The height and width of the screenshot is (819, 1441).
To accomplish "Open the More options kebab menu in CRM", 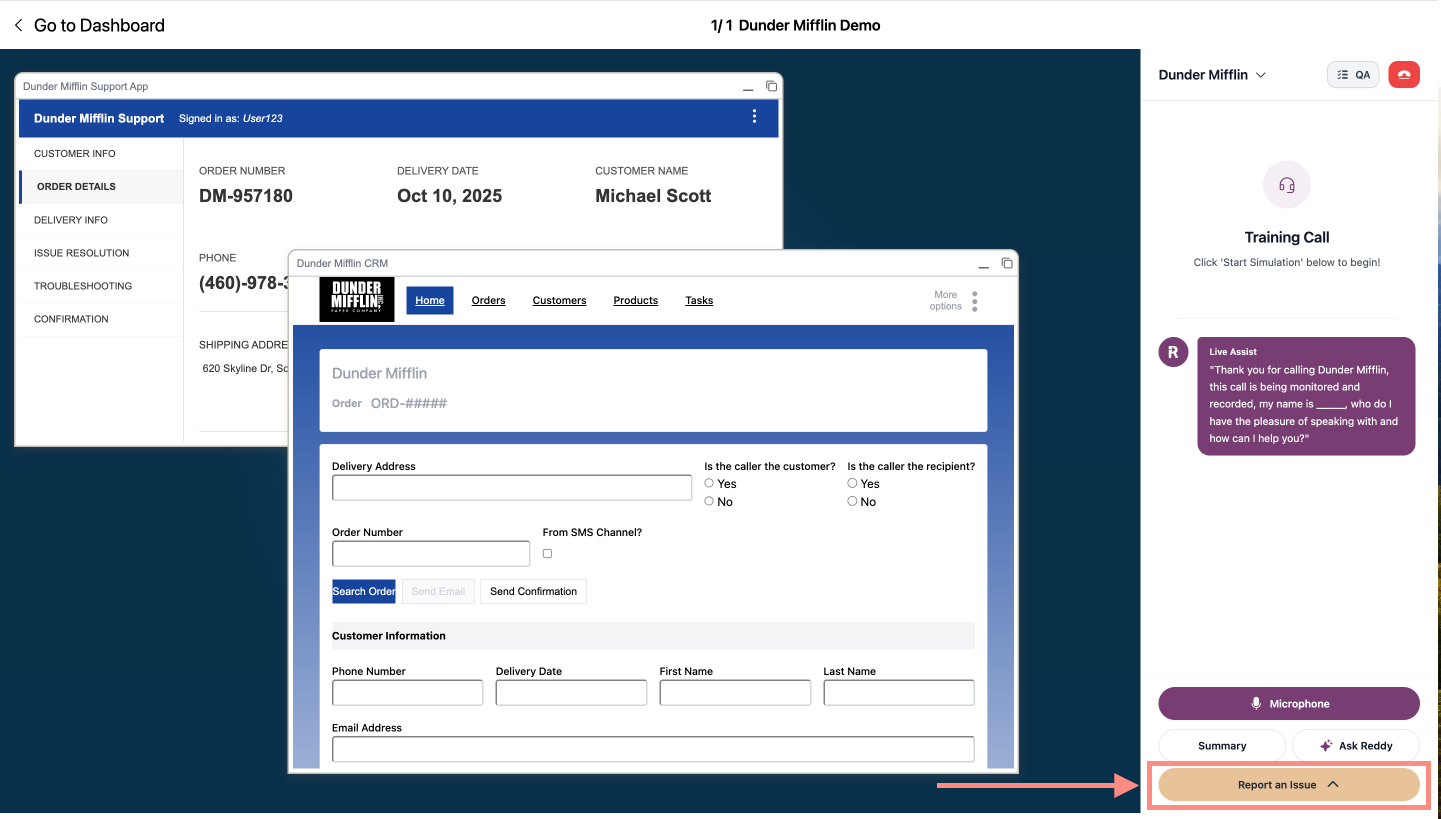I will pyautogui.click(x=974, y=300).
